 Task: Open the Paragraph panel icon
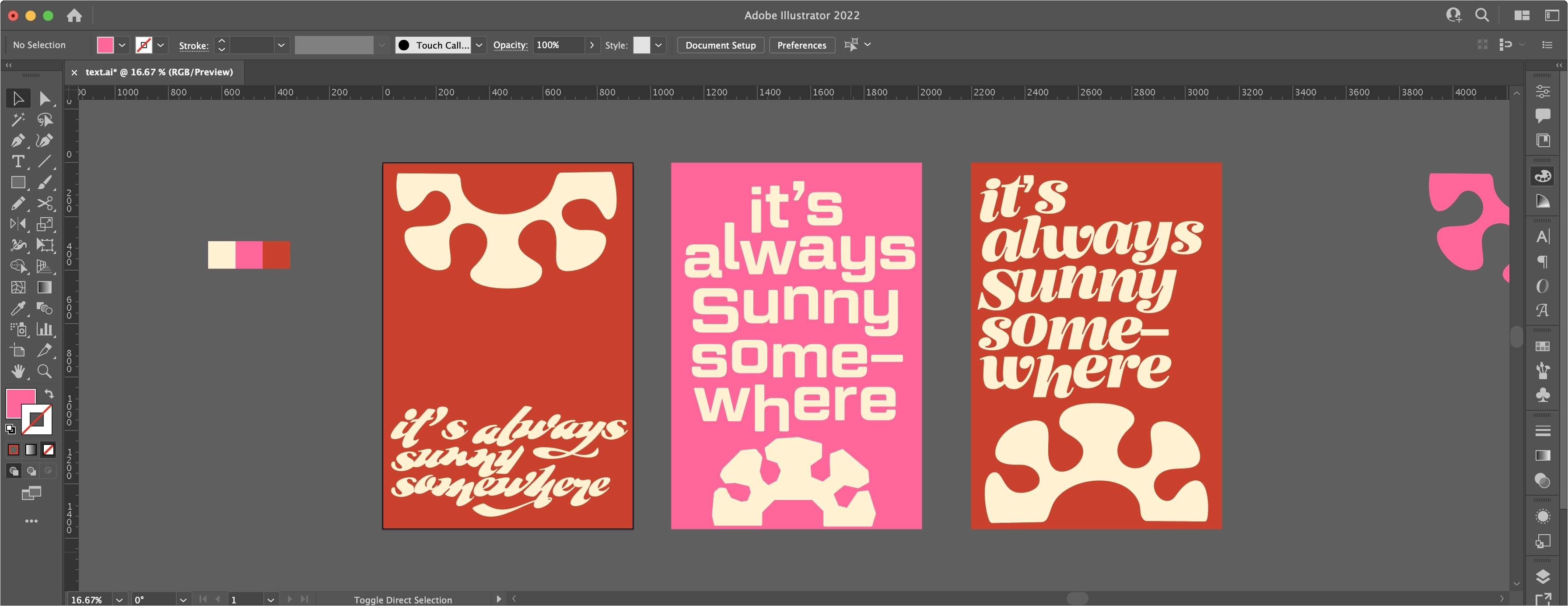(1543, 261)
